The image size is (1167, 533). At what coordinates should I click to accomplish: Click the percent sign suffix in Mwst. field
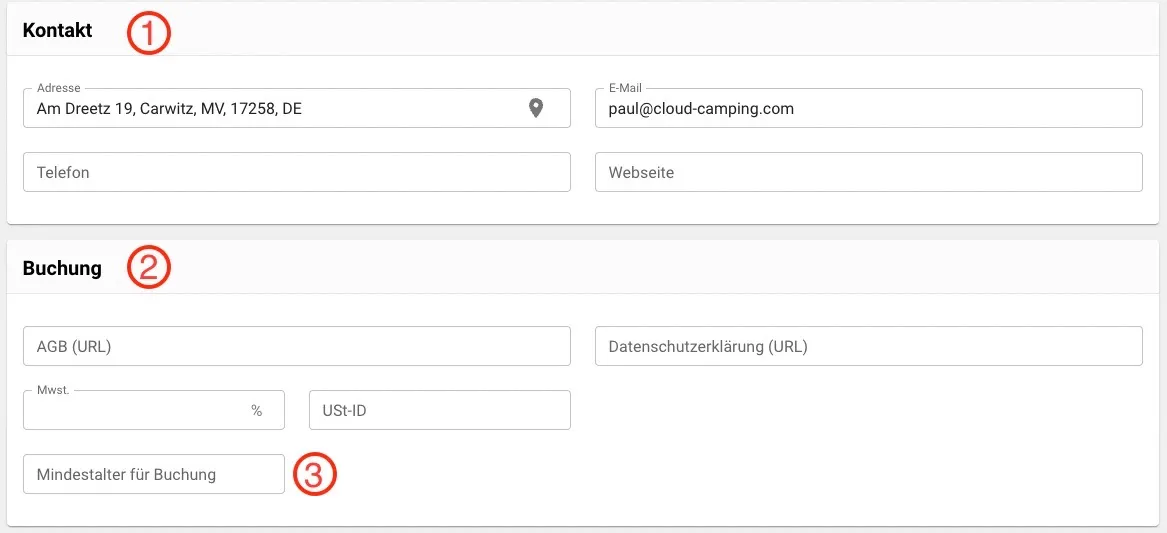click(x=257, y=411)
